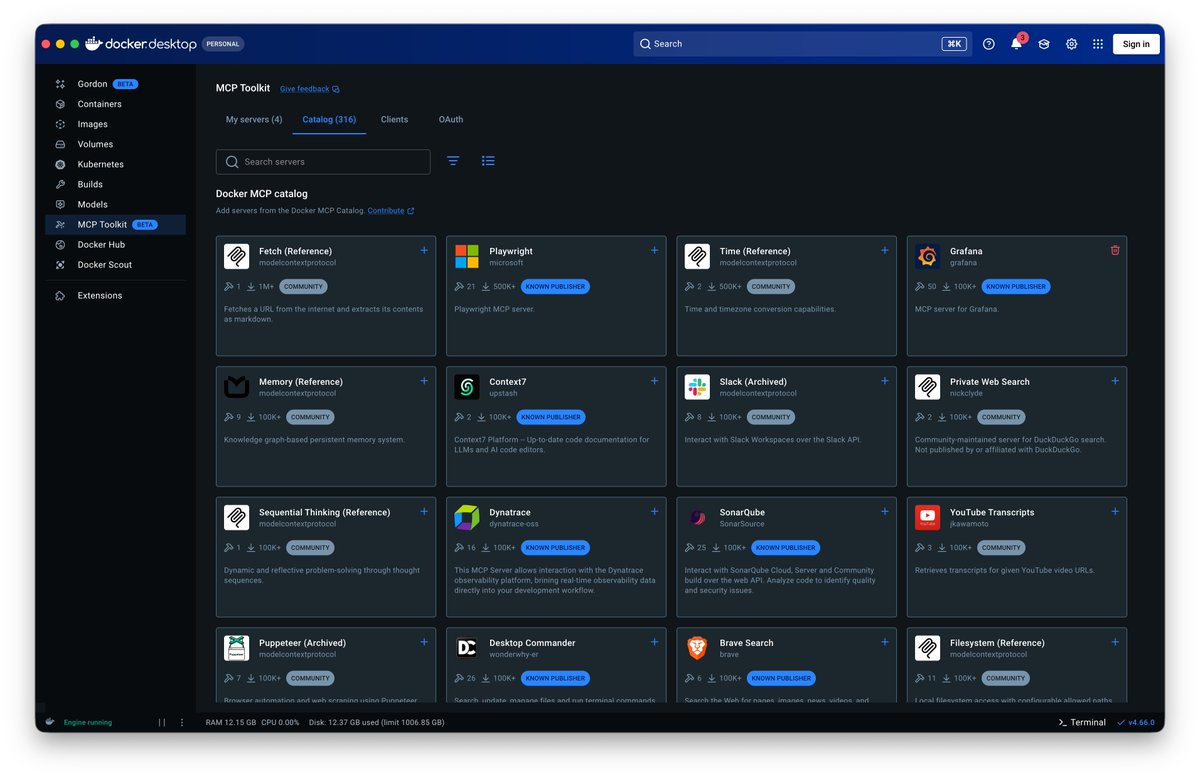Add the Memory (Reference) server plus icon
The width and height of the screenshot is (1200, 779).
(424, 381)
